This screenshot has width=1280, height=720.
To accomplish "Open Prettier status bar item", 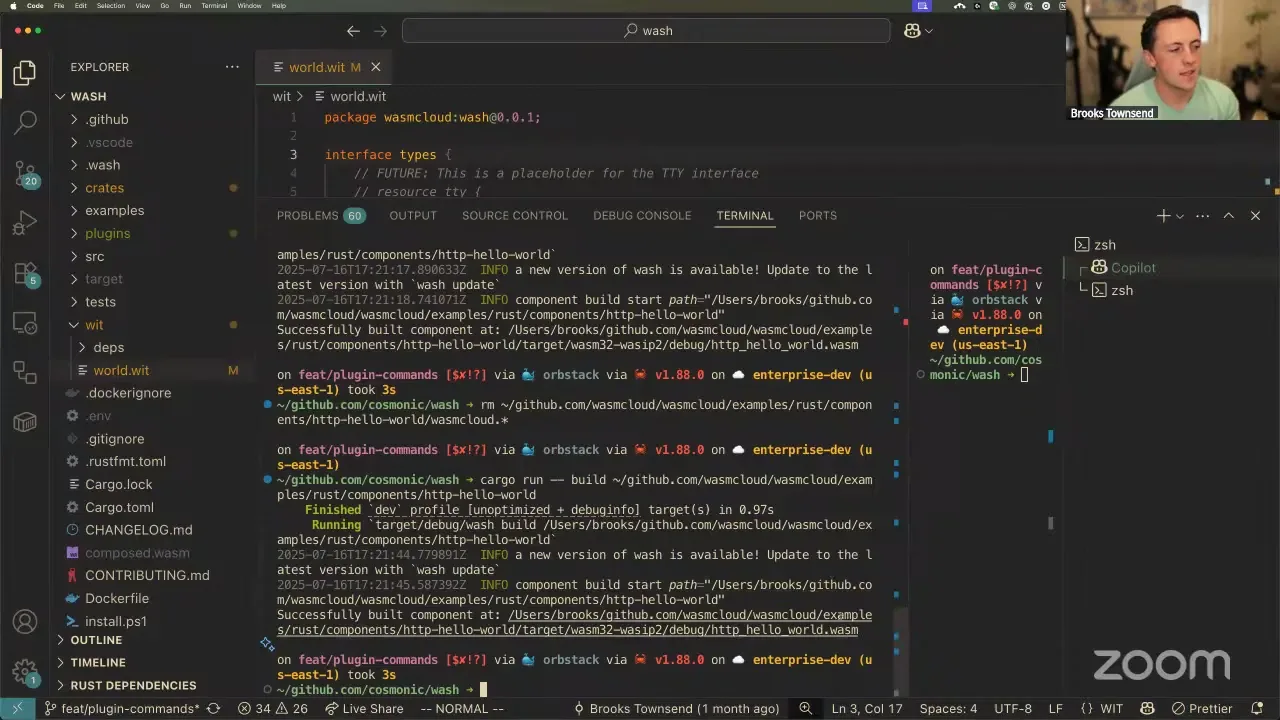I will pyautogui.click(x=1202, y=709).
